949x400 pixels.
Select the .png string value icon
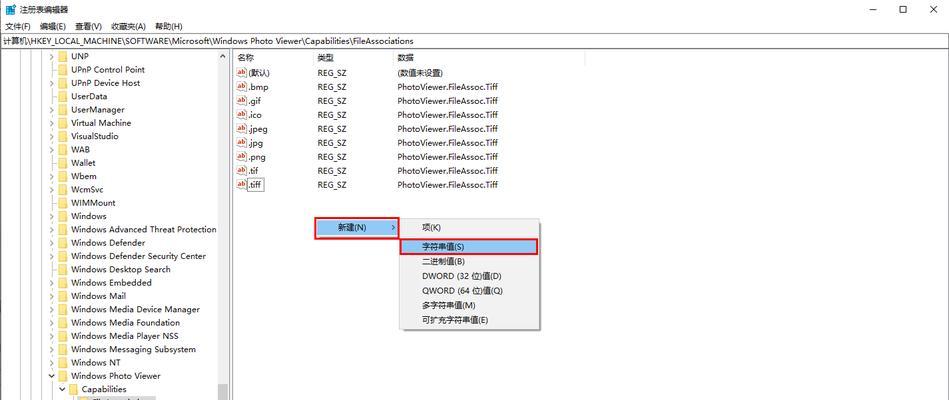242,156
